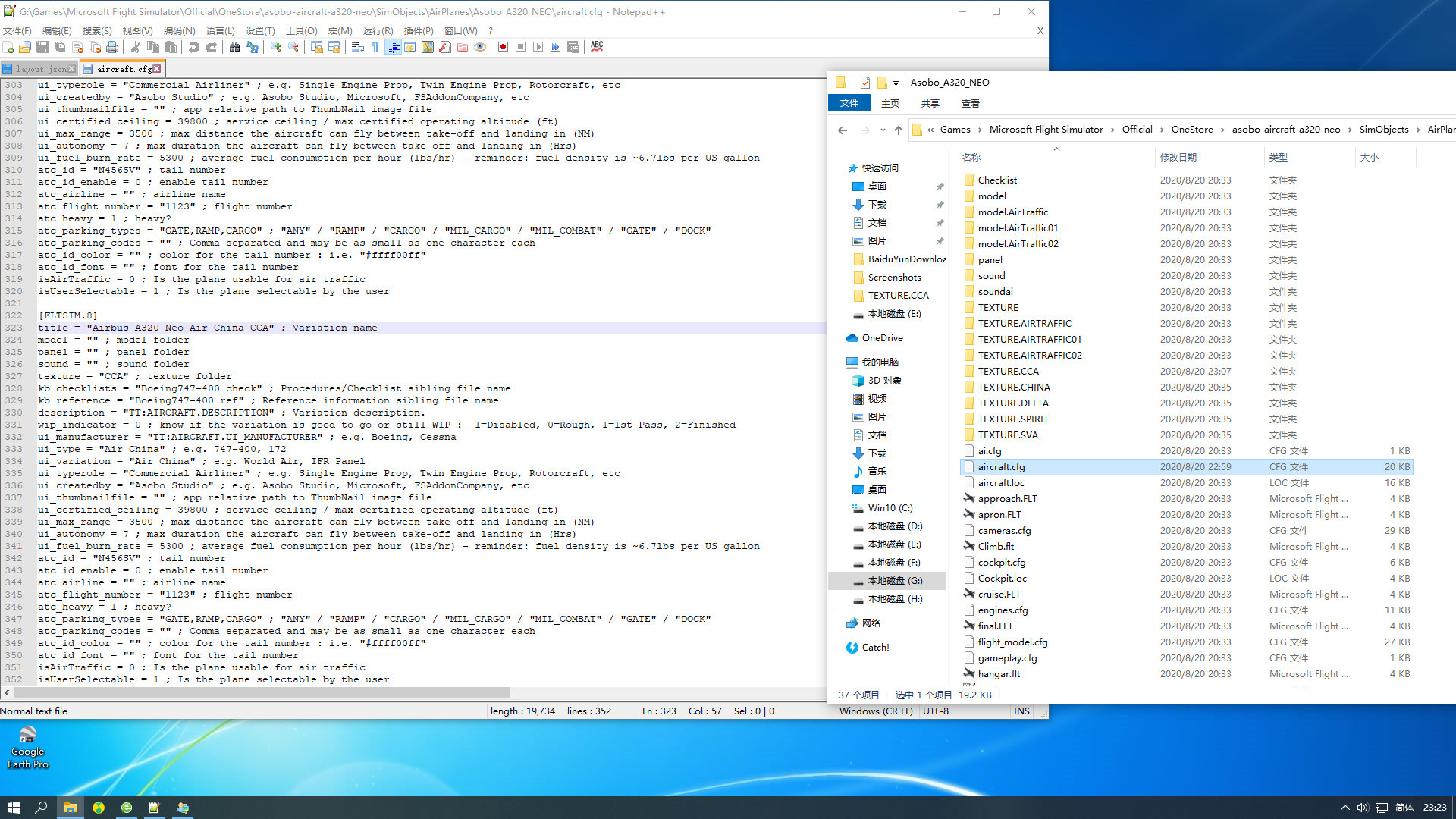Image resolution: width=1456 pixels, height=819 pixels.
Task: Expand breadcrumb chevron after Games
Action: tap(980, 130)
